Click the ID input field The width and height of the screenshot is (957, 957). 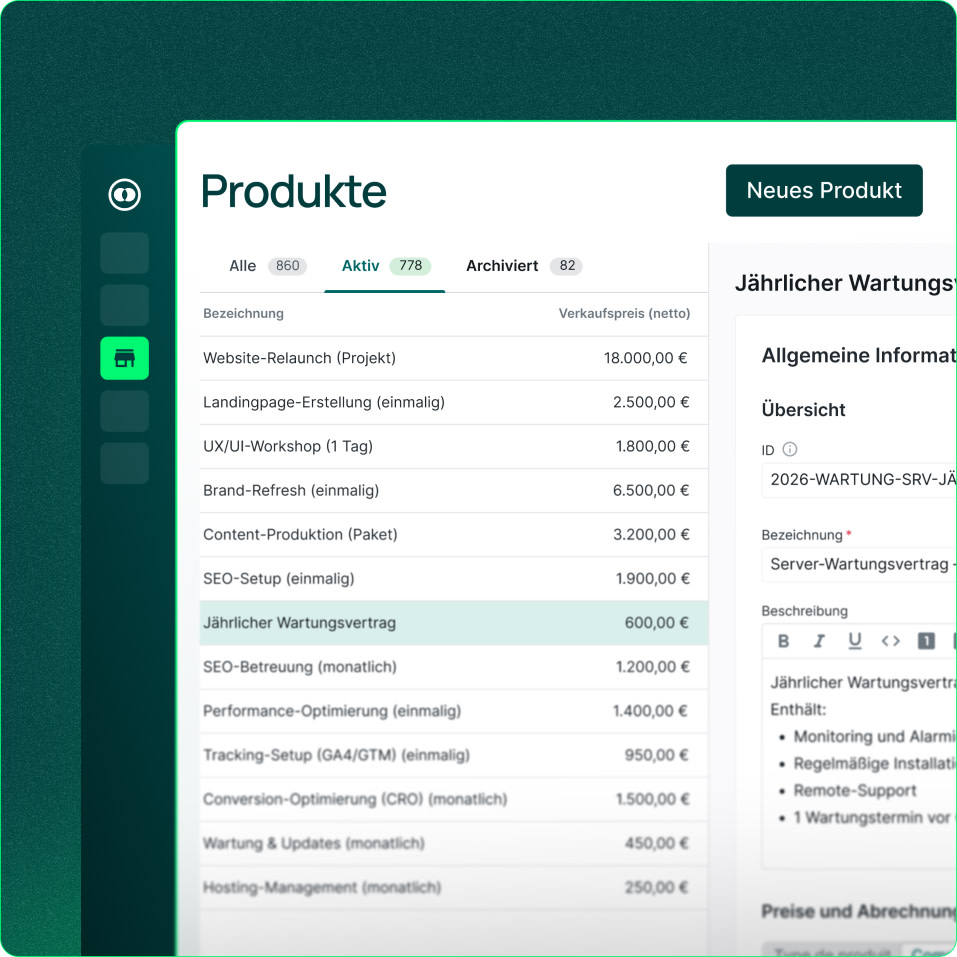point(859,480)
